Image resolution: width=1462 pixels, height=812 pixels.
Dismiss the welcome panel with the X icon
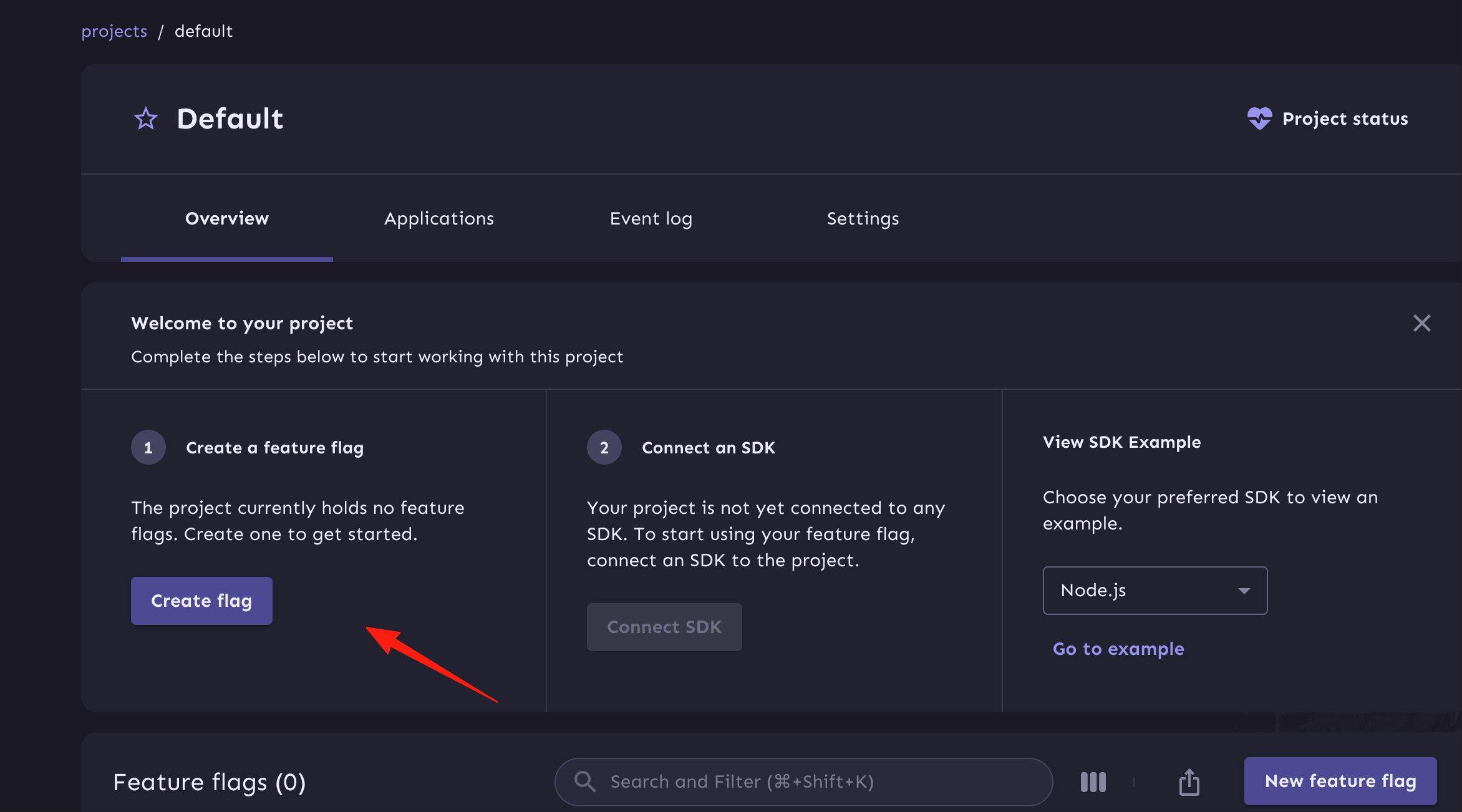[1421, 323]
